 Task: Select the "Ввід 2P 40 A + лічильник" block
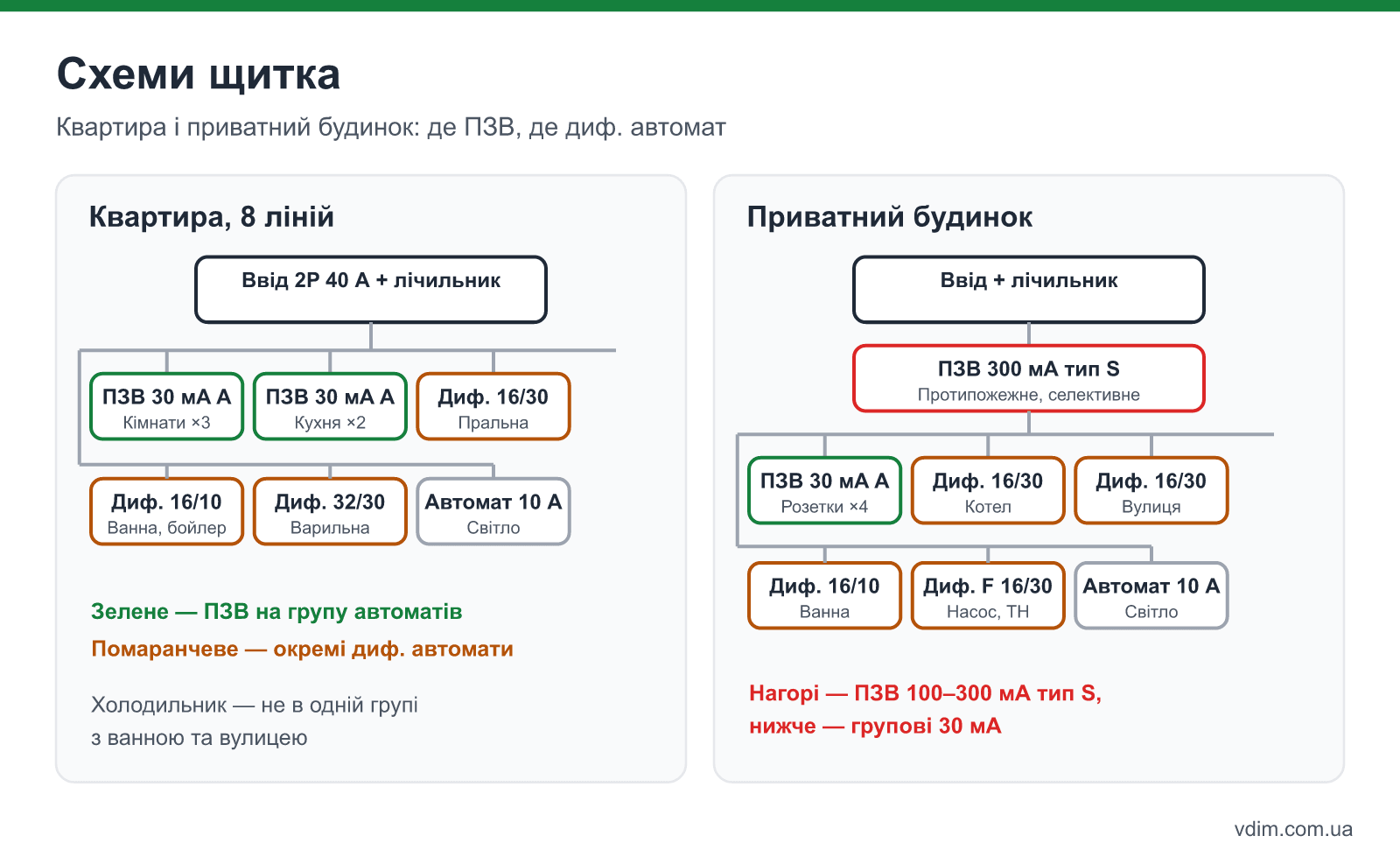(x=371, y=290)
